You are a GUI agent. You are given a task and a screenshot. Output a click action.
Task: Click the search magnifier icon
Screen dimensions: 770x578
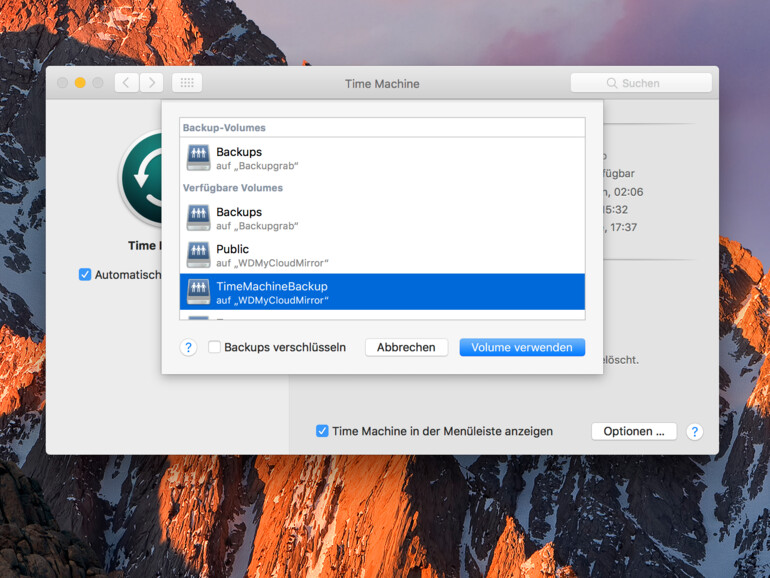[611, 83]
